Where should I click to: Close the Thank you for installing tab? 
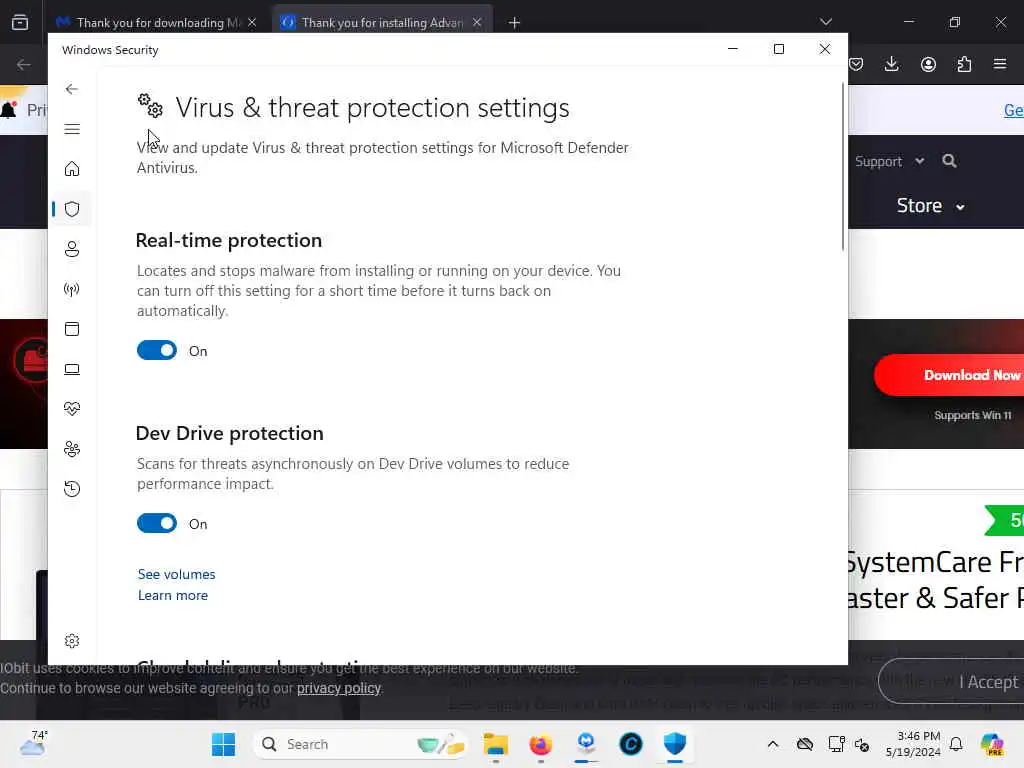(x=477, y=22)
